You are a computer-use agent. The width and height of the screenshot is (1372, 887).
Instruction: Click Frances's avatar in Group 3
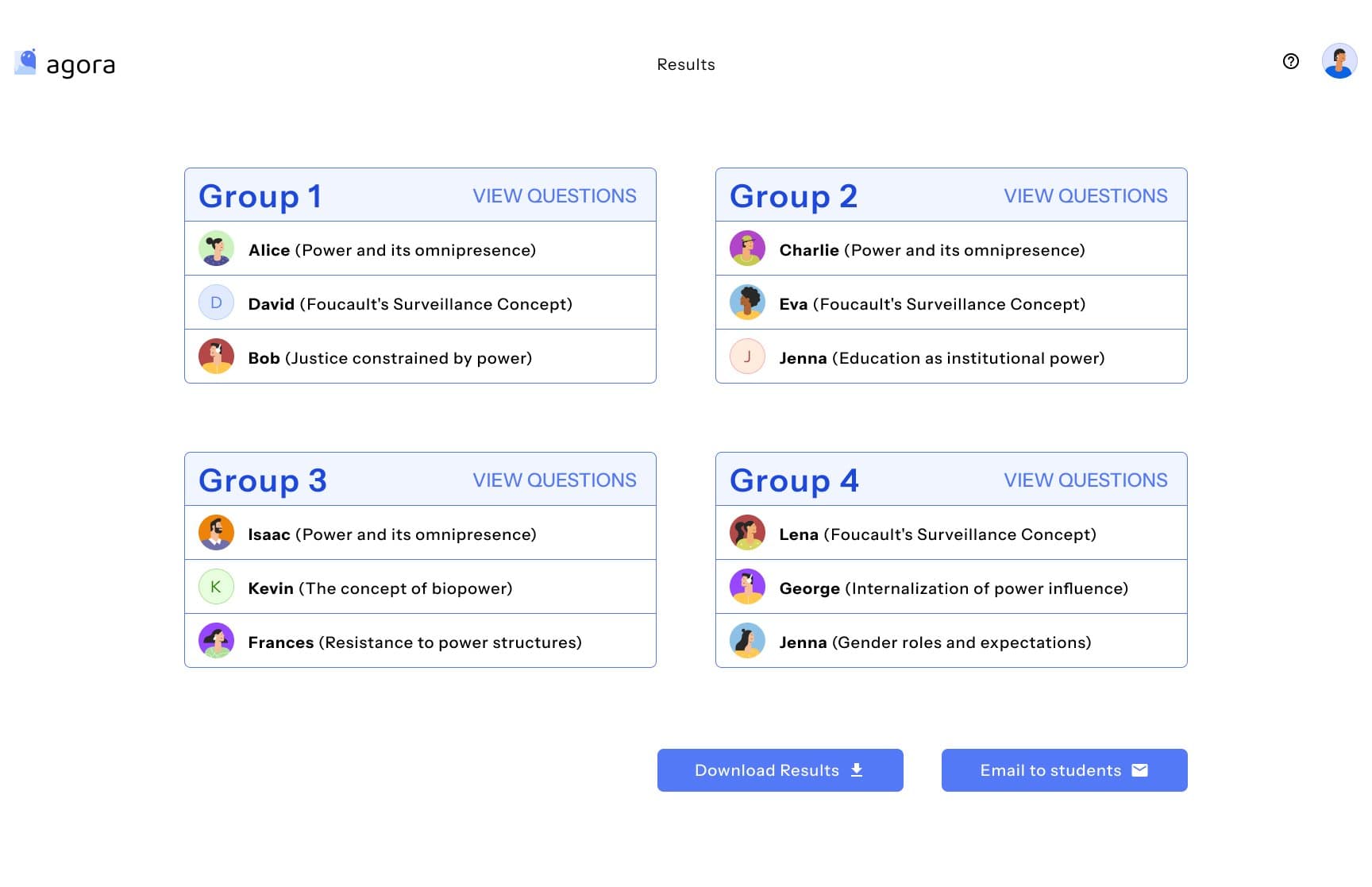pos(216,641)
